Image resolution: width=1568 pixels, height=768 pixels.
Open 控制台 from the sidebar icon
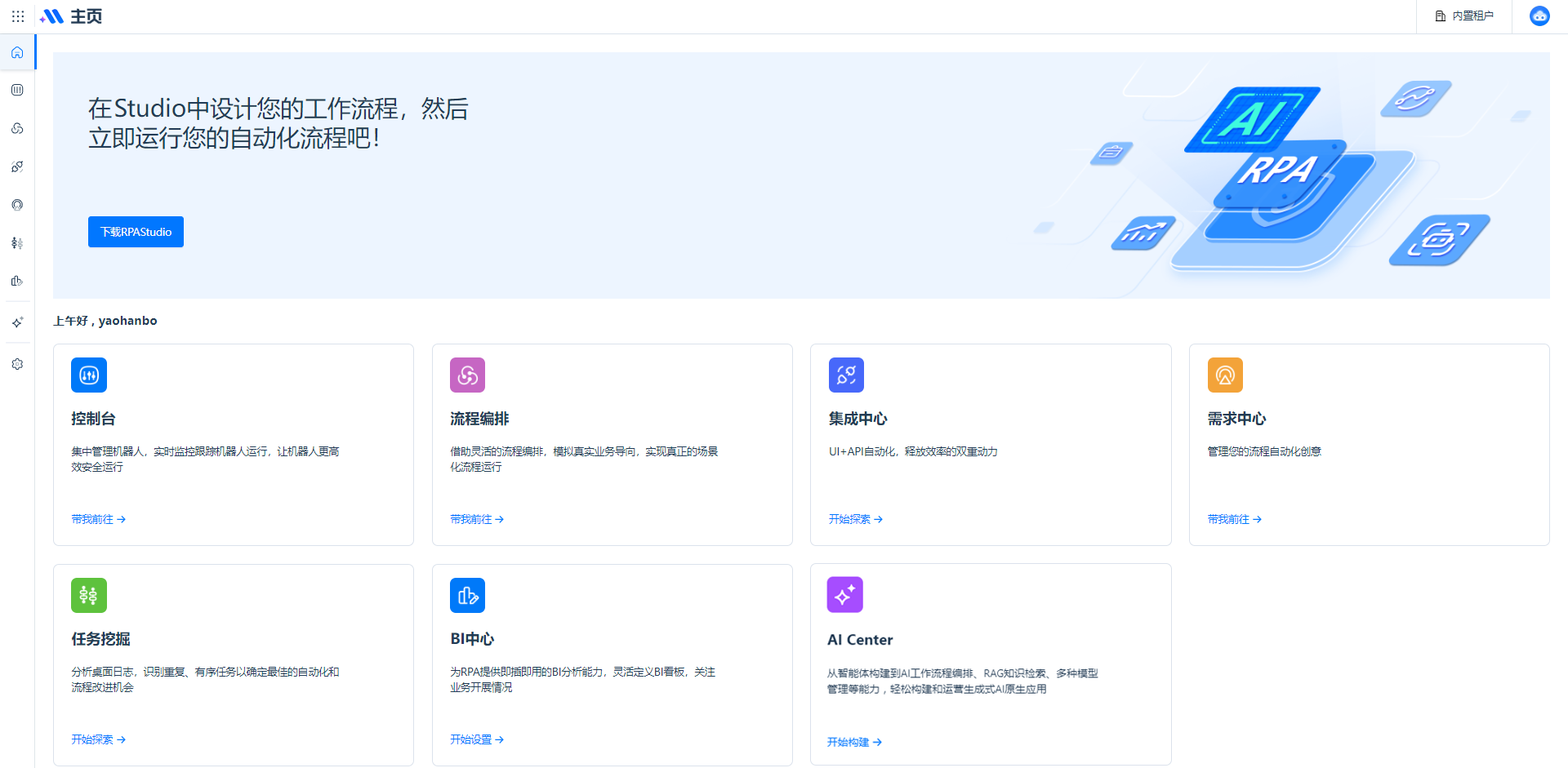17,90
